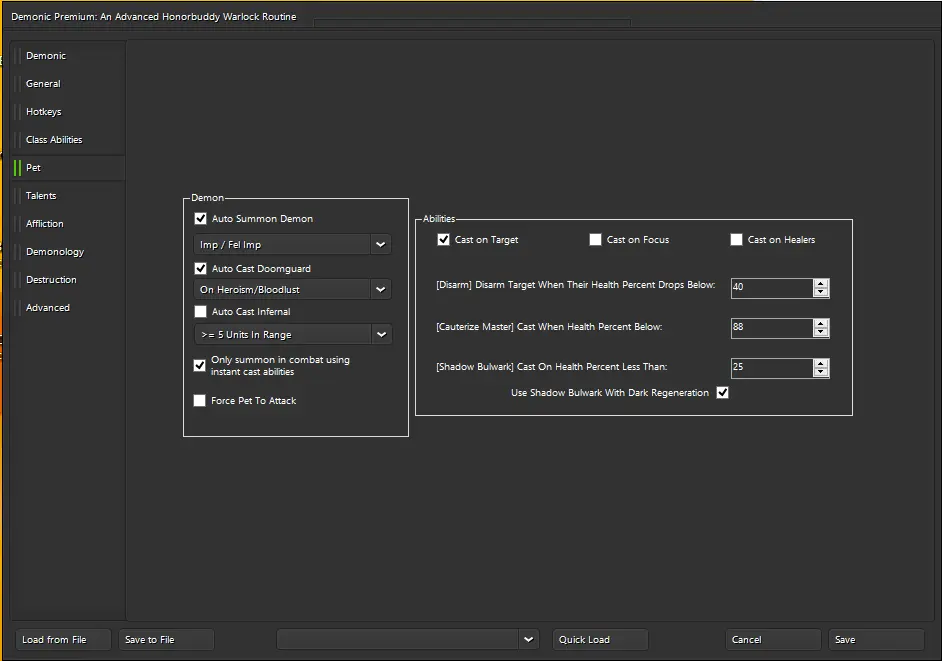The height and width of the screenshot is (661, 942).
Task: Click the Load from File button
Action: tap(63, 639)
